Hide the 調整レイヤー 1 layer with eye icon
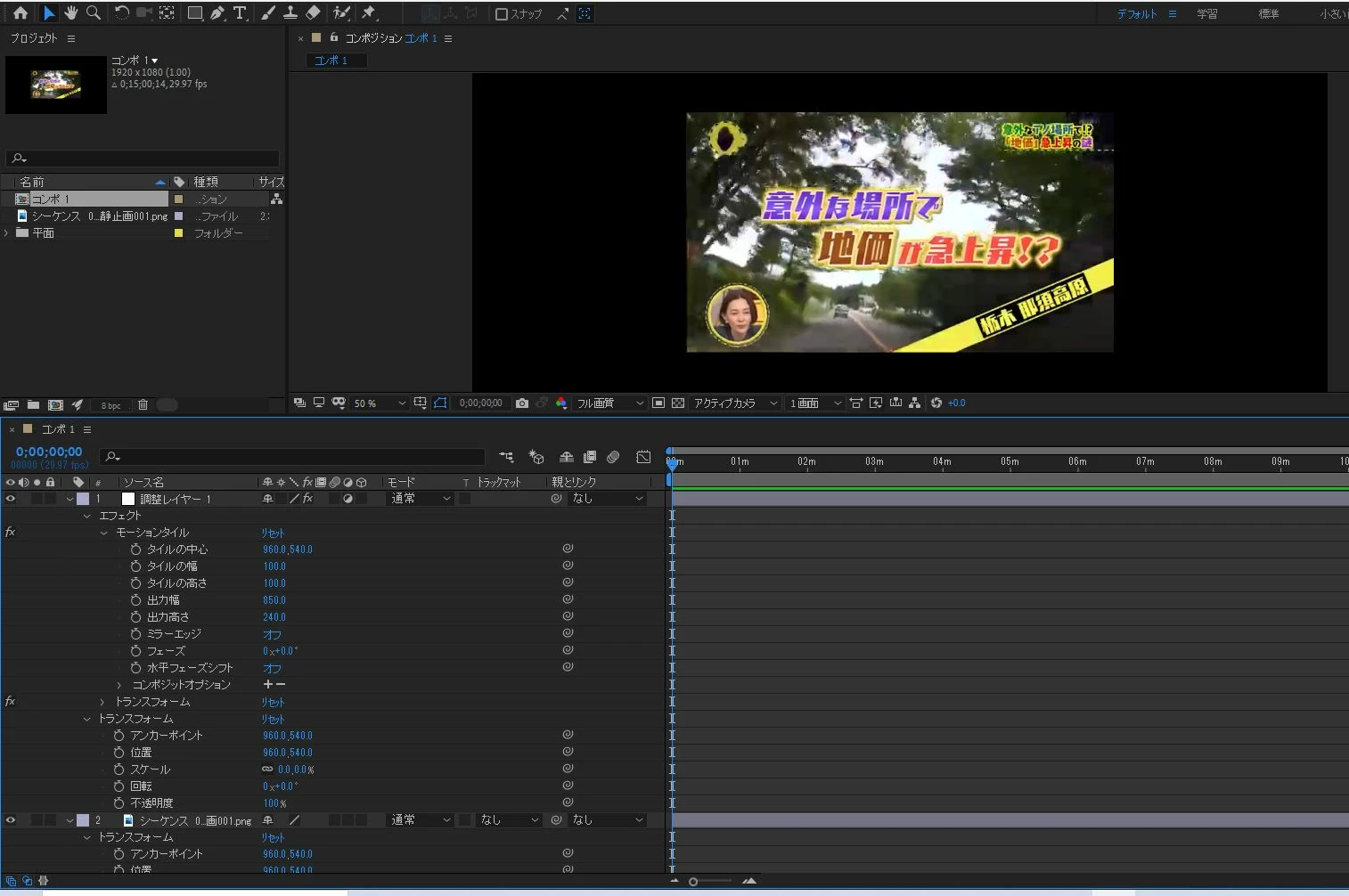This screenshot has height=896, width=1349. point(11,499)
